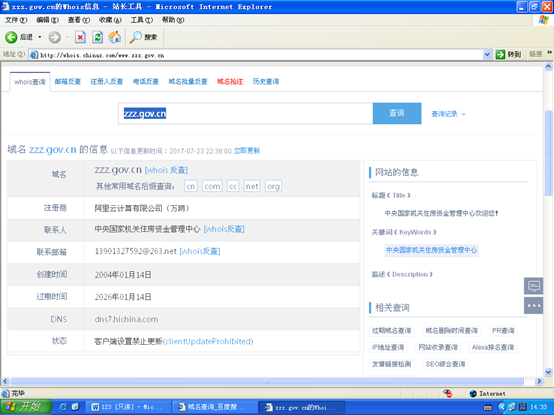Click the Stop loading red X icon
This screenshot has width=554, height=415.
pos(81,37)
